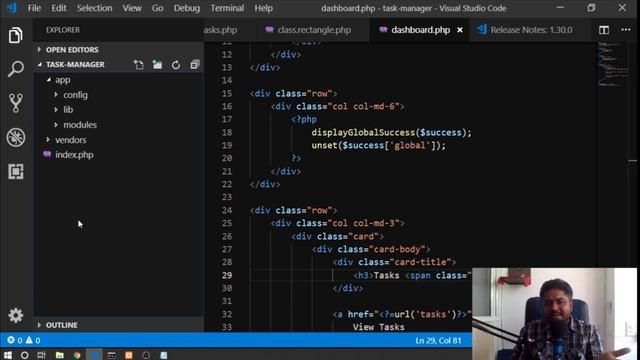
Task: Open Cortana search circle on taskbar
Action: [x=24, y=355]
